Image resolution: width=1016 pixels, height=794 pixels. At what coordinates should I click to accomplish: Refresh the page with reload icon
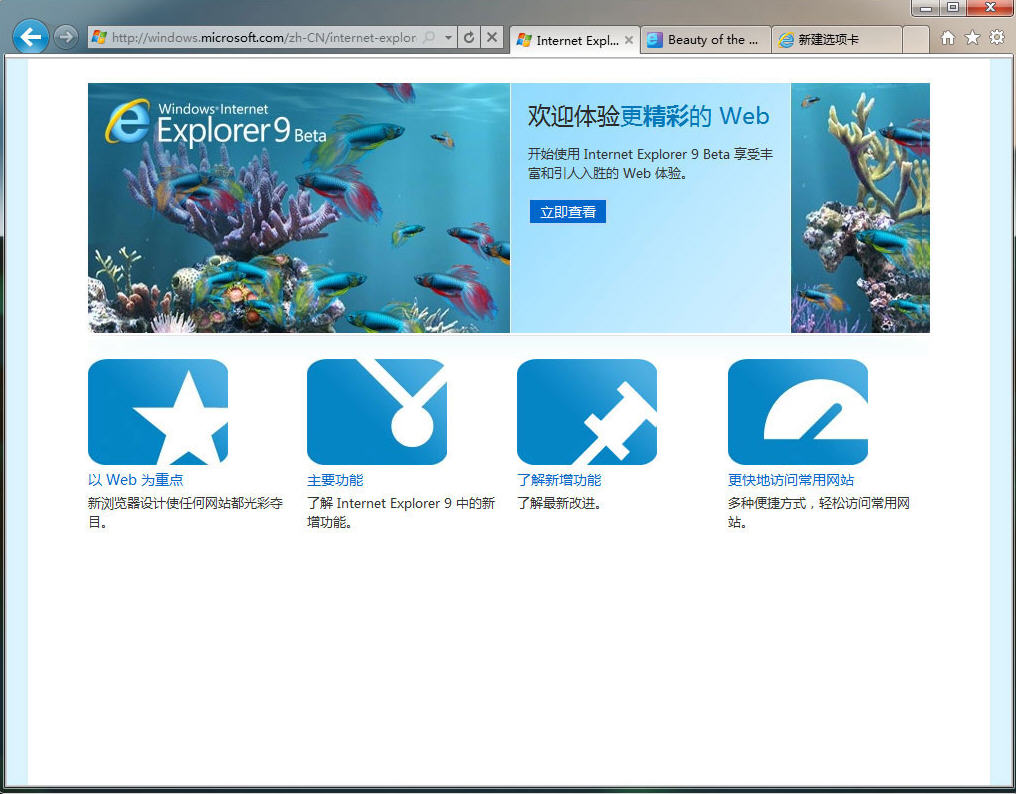(469, 38)
